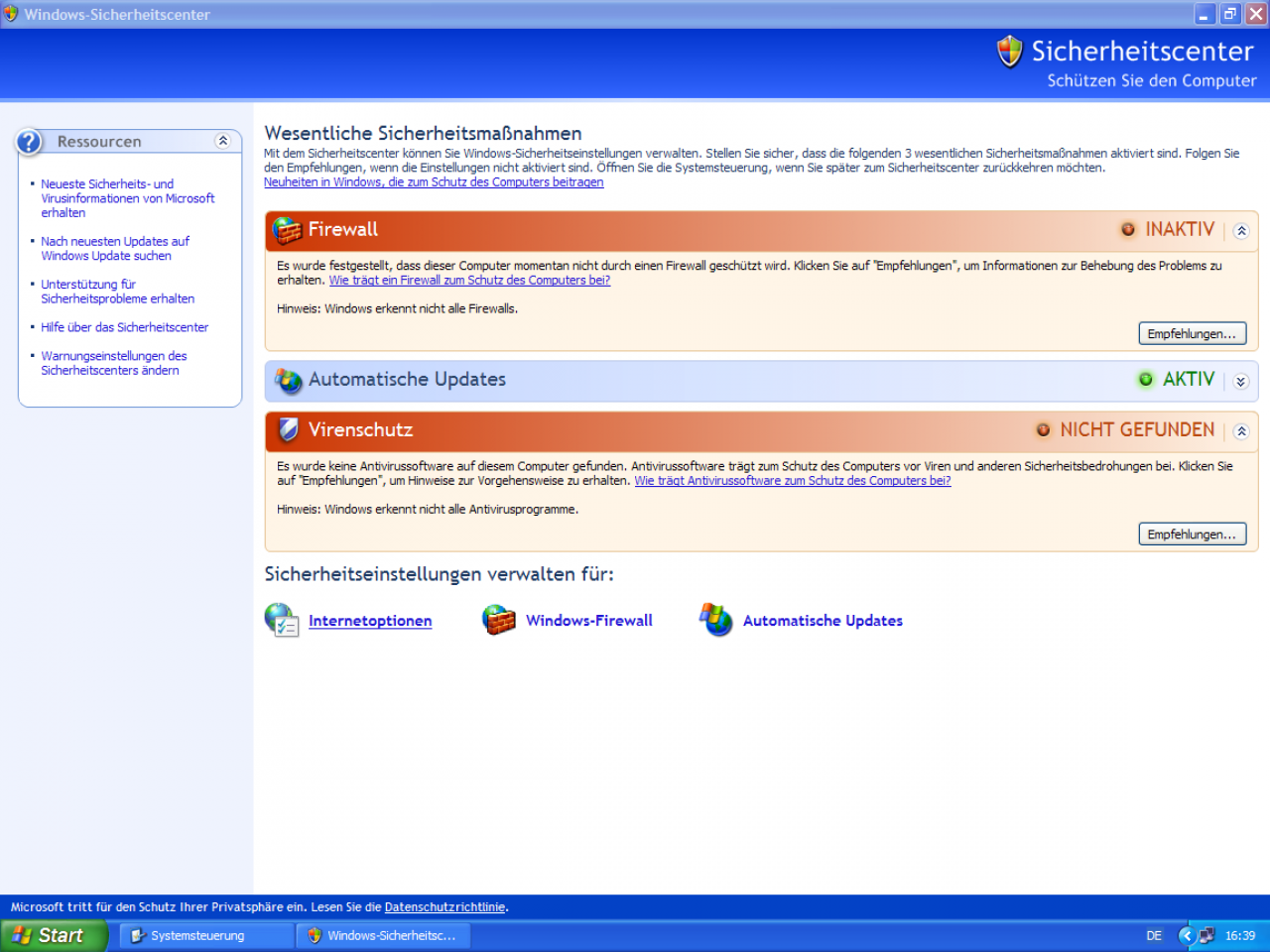Click the Wesentliche Sicherheitsmaßnahmen heading
The height and width of the screenshot is (952, 1270).
click(423, 133)
